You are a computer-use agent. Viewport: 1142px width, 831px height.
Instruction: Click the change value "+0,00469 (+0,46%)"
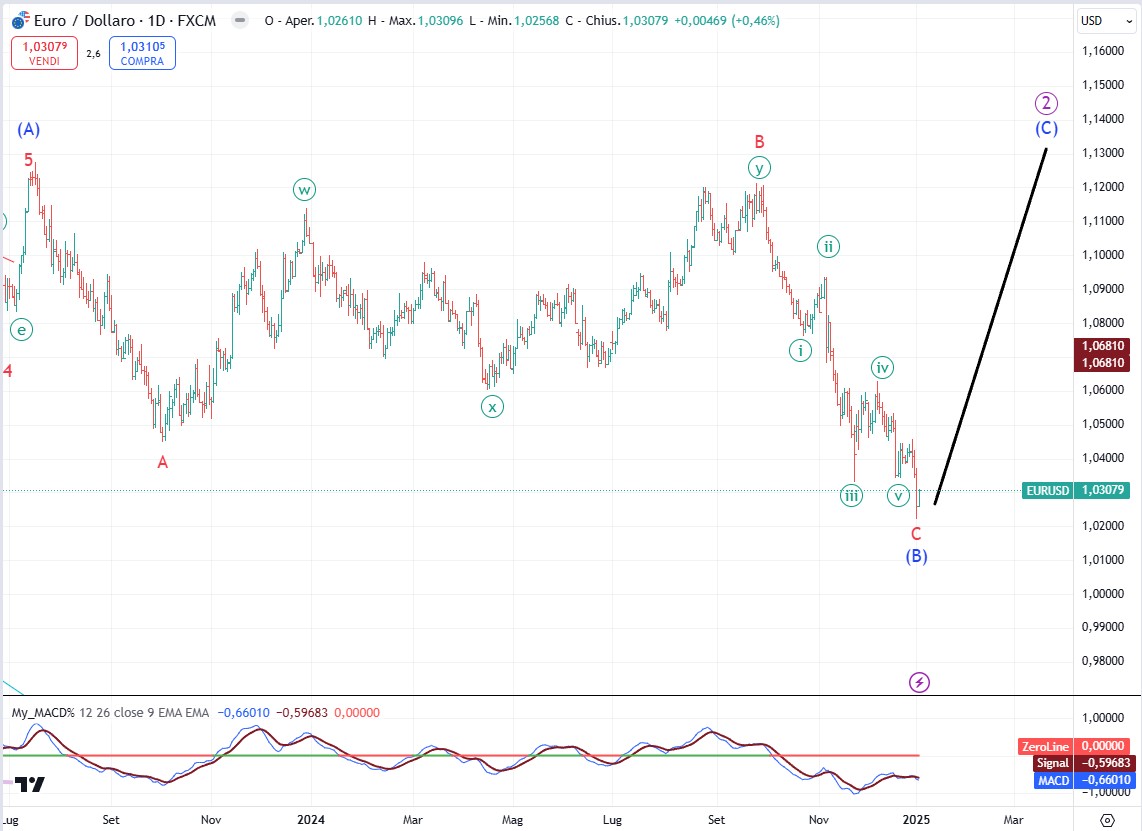tap(727, 20)
